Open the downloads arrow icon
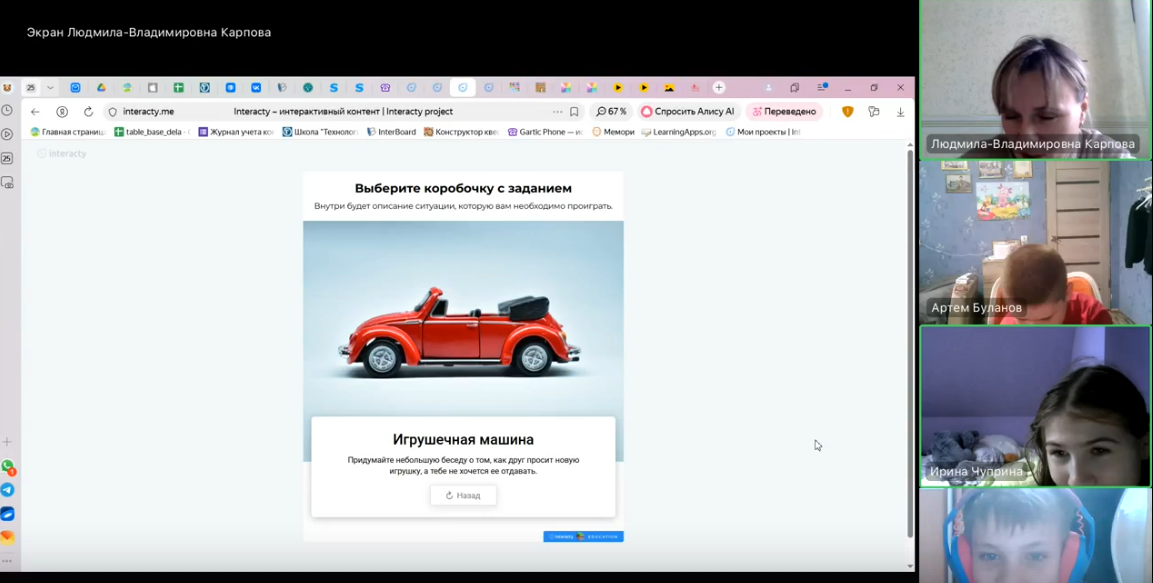This screenshot has height=583, width=1153. (900, 112)
